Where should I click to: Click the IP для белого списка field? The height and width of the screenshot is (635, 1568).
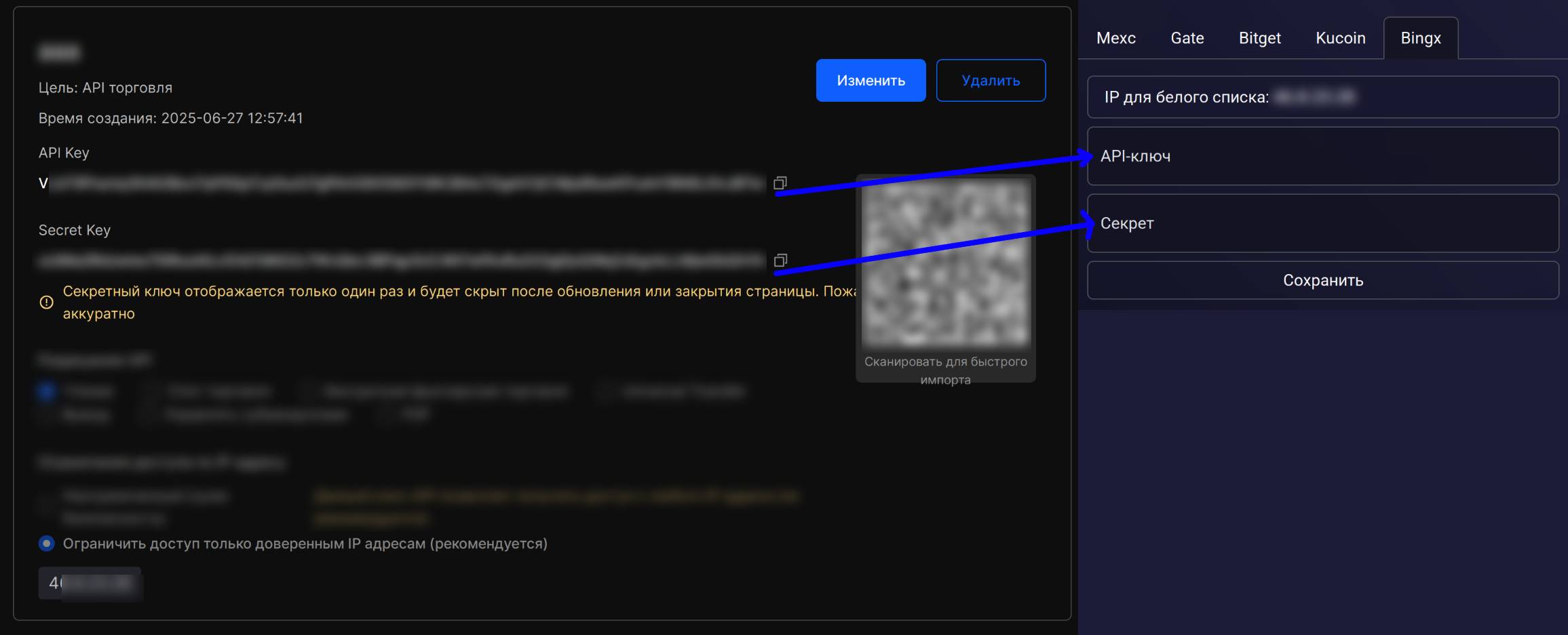pos(1323,97)
